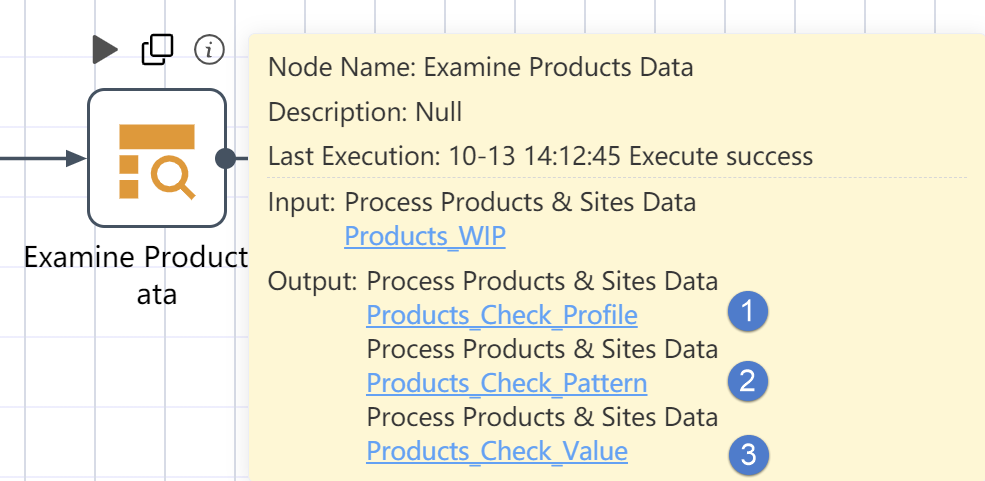The width and height of the screenshot is (985, 481).
Task: Run the node with the play icon
Action: [x=105, y=50]
